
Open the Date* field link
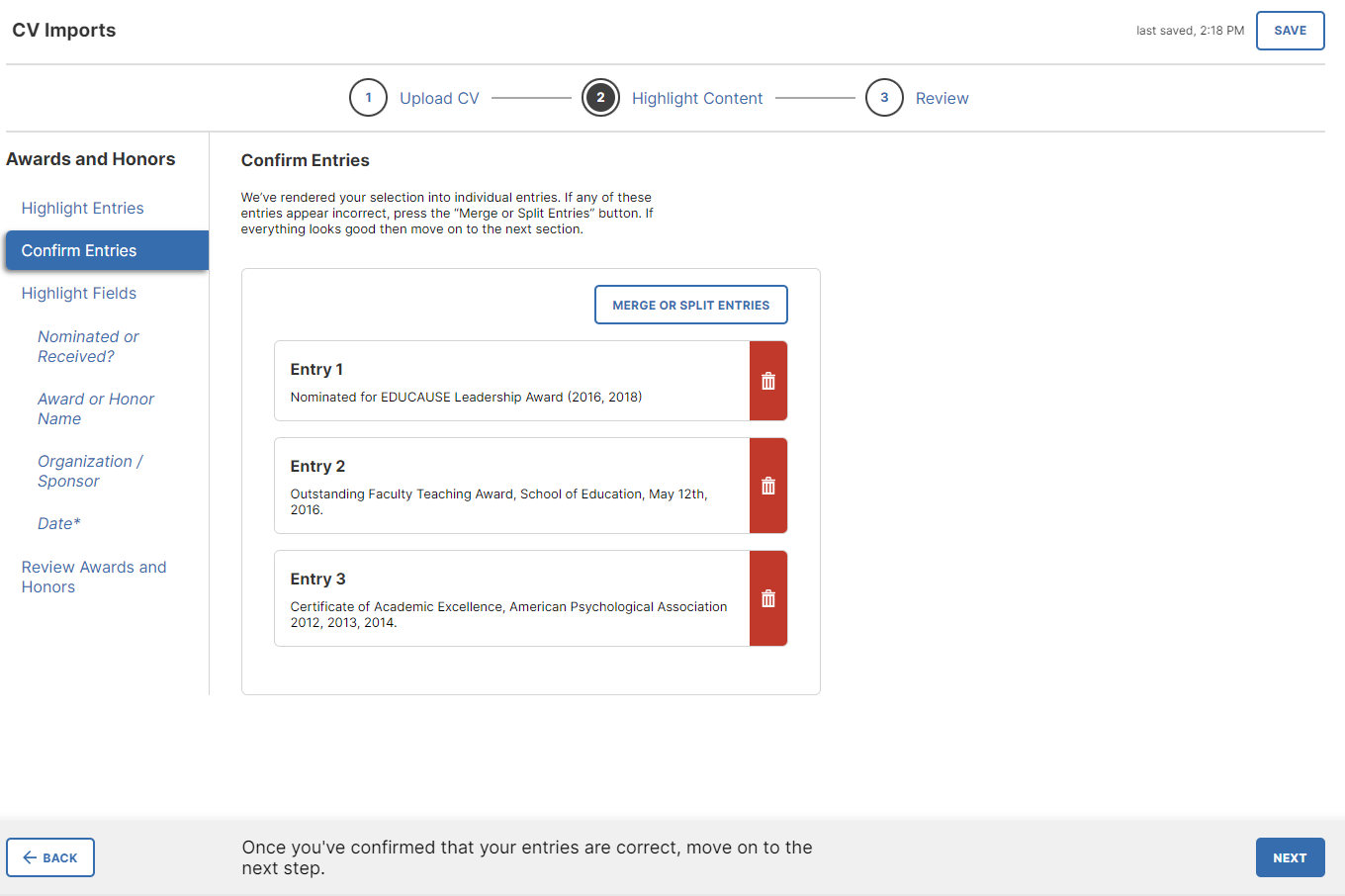click(59, 523)
